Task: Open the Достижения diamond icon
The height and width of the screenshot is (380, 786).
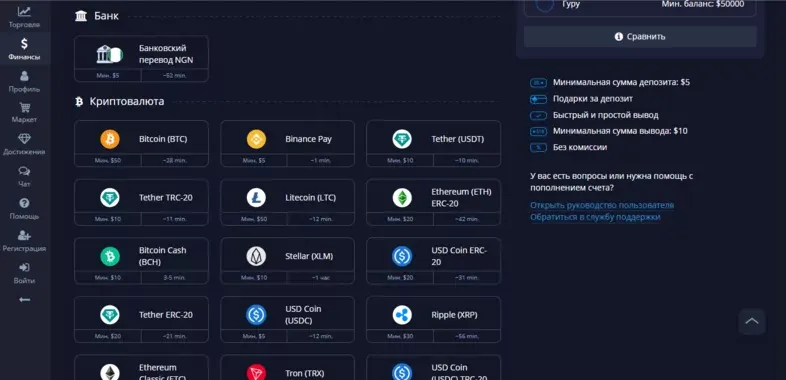Action: coord(24,139)
